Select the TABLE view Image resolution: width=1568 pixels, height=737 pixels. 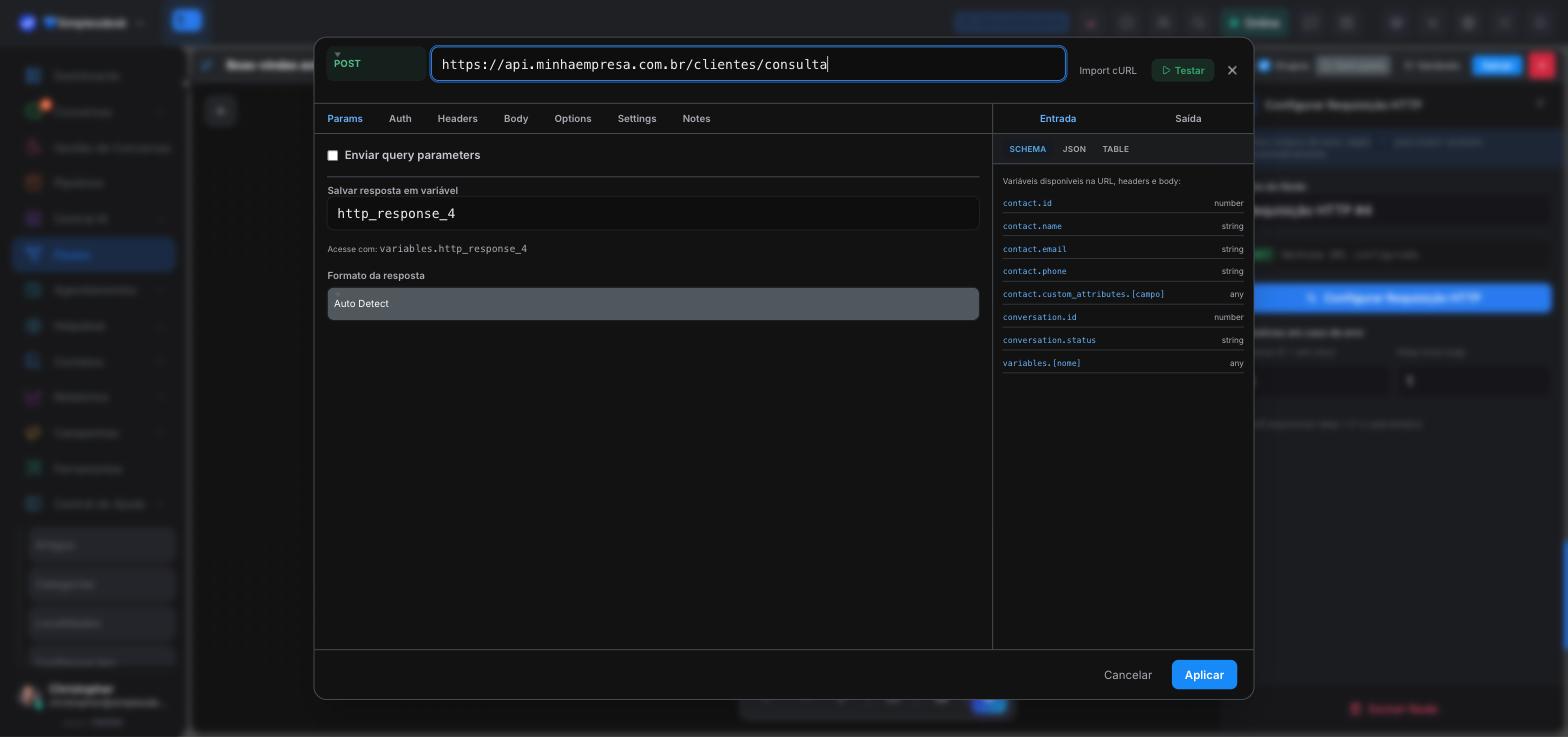click(1115, 149)
